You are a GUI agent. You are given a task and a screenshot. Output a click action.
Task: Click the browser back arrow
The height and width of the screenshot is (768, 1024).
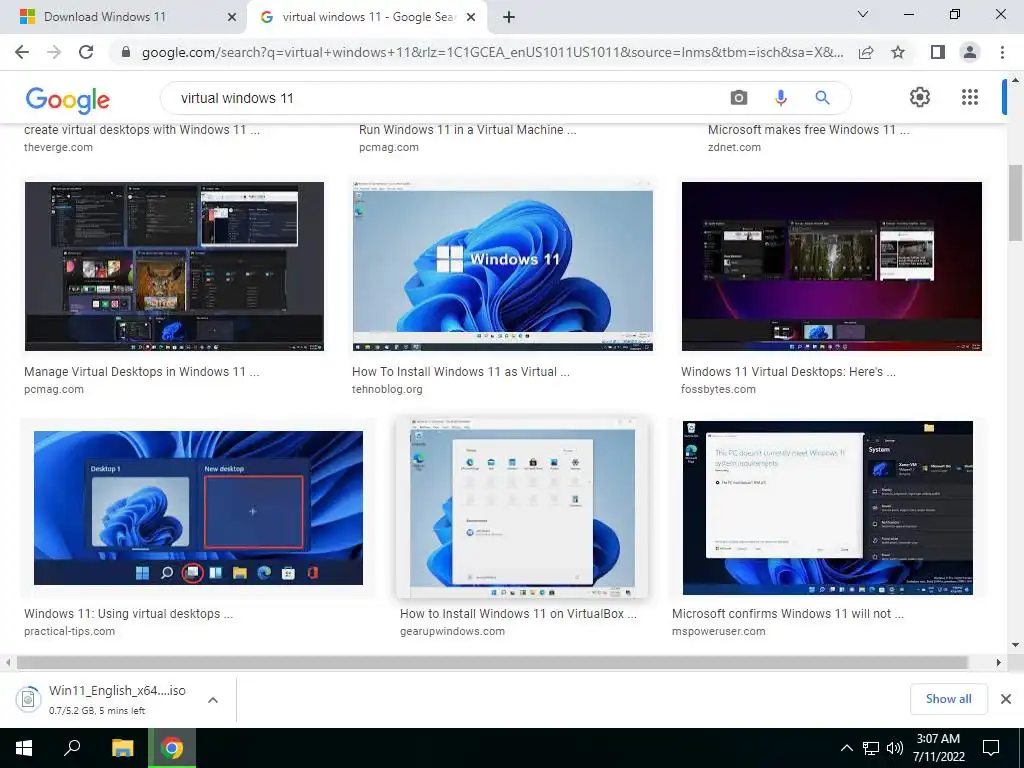[22, 52]
